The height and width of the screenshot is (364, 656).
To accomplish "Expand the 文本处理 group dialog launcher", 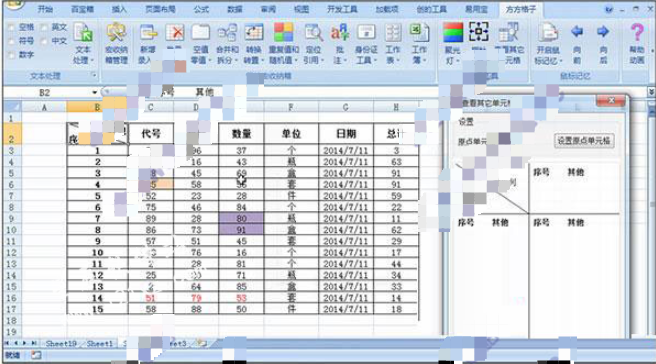I will click(94, 76).
